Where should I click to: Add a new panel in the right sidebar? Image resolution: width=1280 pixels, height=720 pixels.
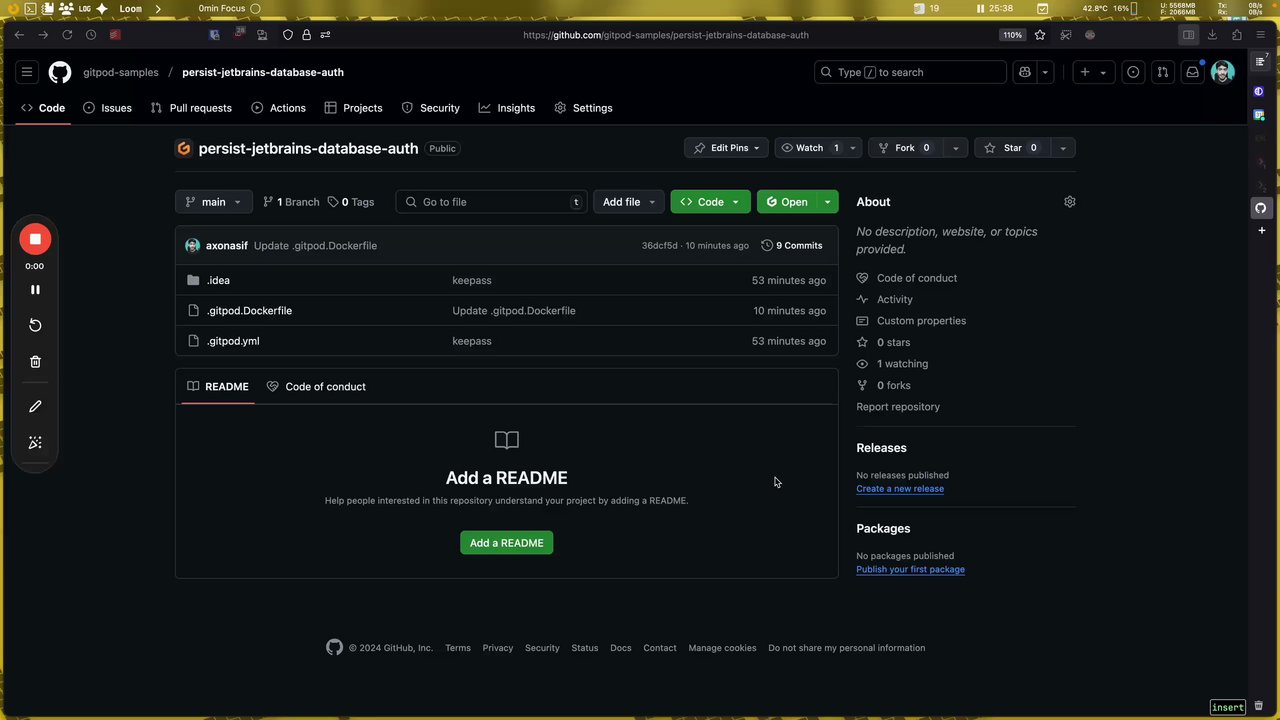click(x=1260, y=231)
